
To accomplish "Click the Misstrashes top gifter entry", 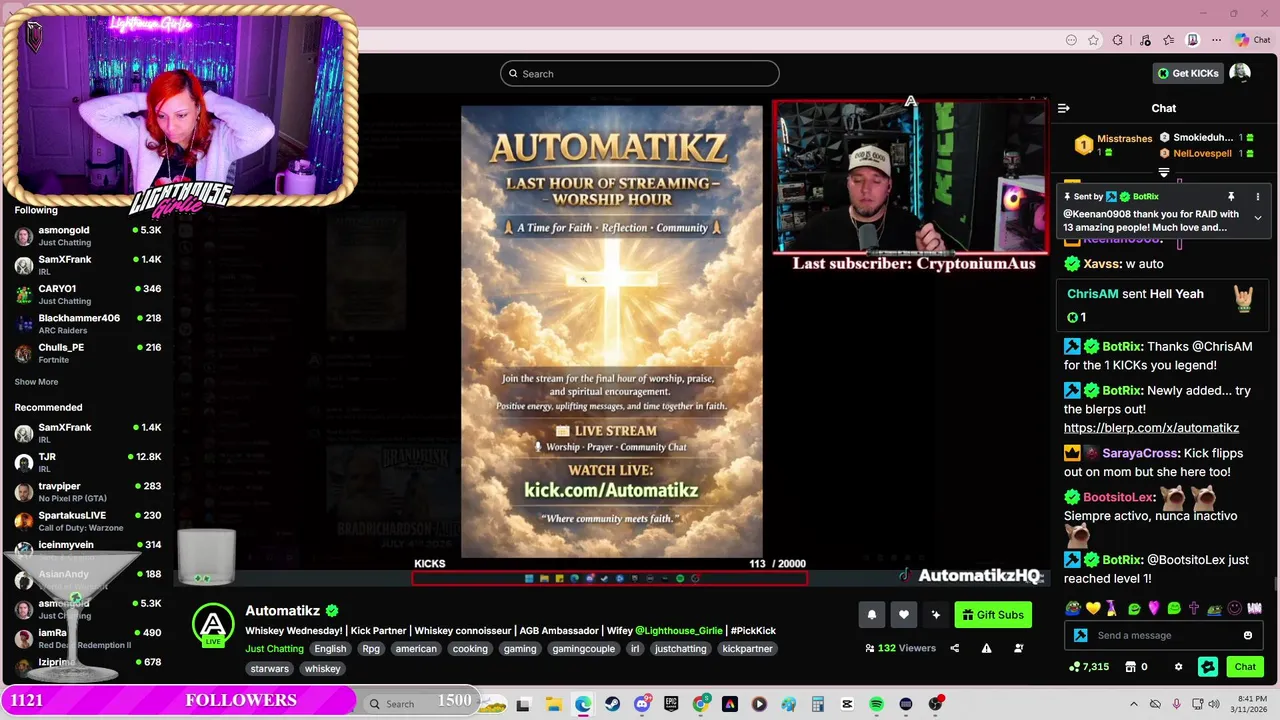I will (x=1113, y=145).
